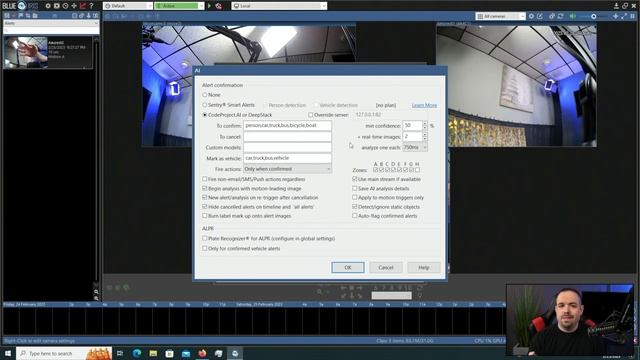Click the edit layout pencil icon
This screenshot has height=360, width=640.
click(540, 16)
